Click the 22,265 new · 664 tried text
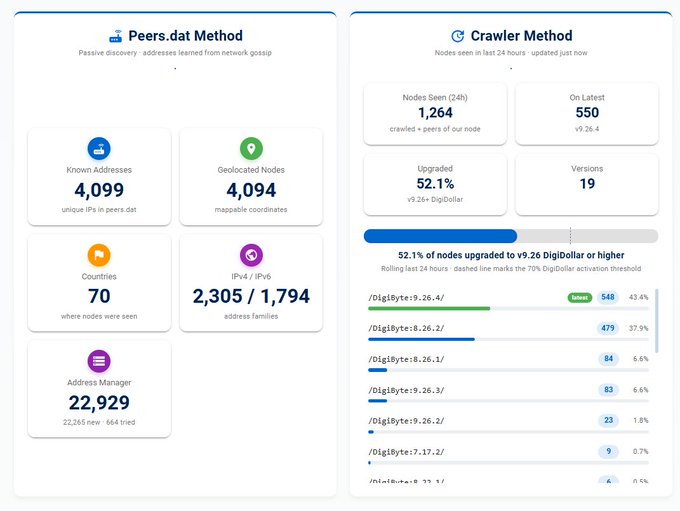The image size is (680, 511). (x=99, y=422)
